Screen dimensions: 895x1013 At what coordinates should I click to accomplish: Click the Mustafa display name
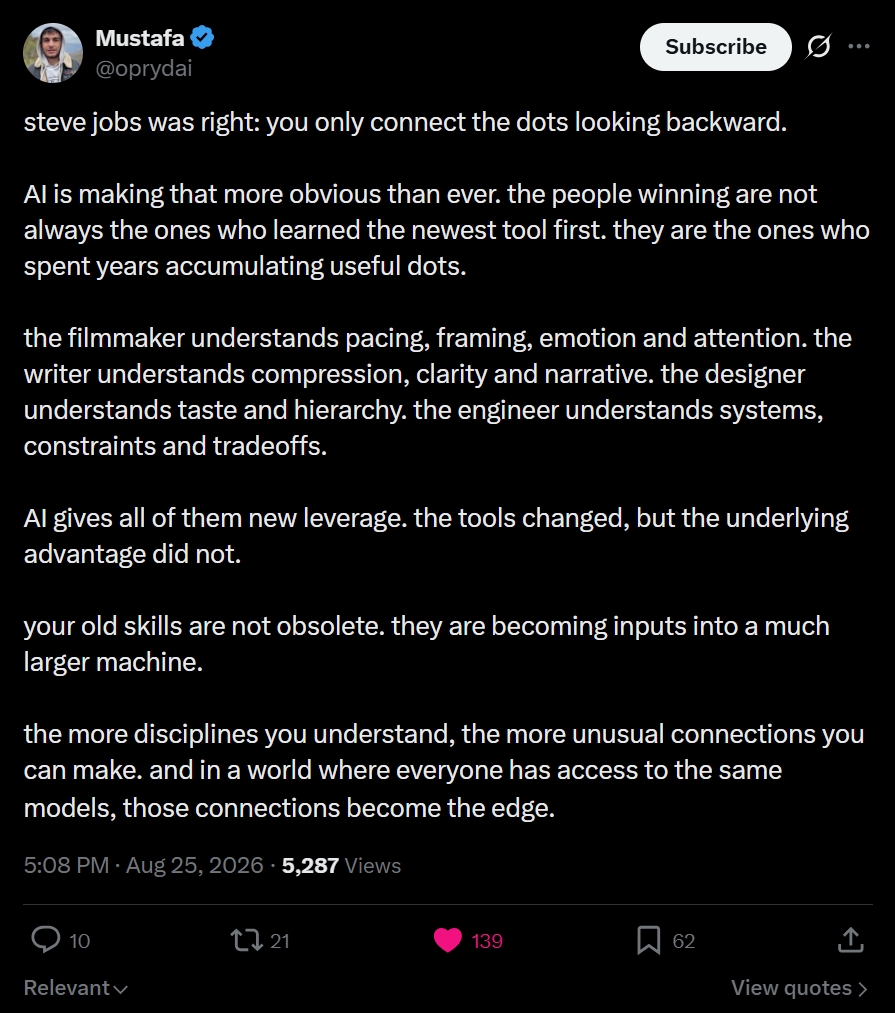[x=140, y=38]
